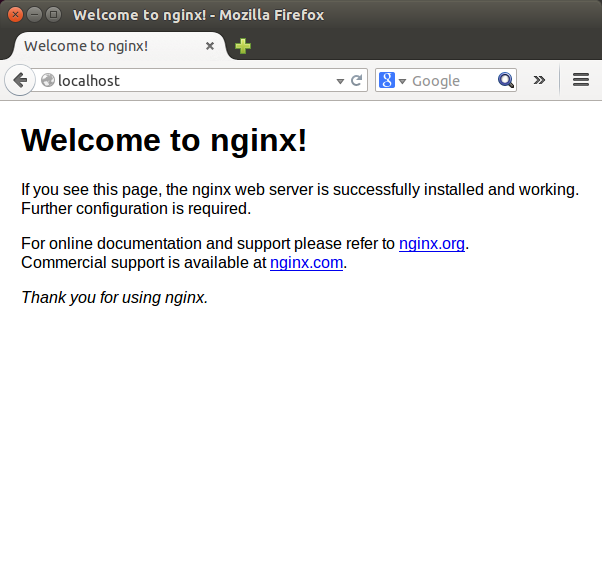Click the globe site identity icon
The height and width of the screenshot is (571, 602).
click(48, 80)
